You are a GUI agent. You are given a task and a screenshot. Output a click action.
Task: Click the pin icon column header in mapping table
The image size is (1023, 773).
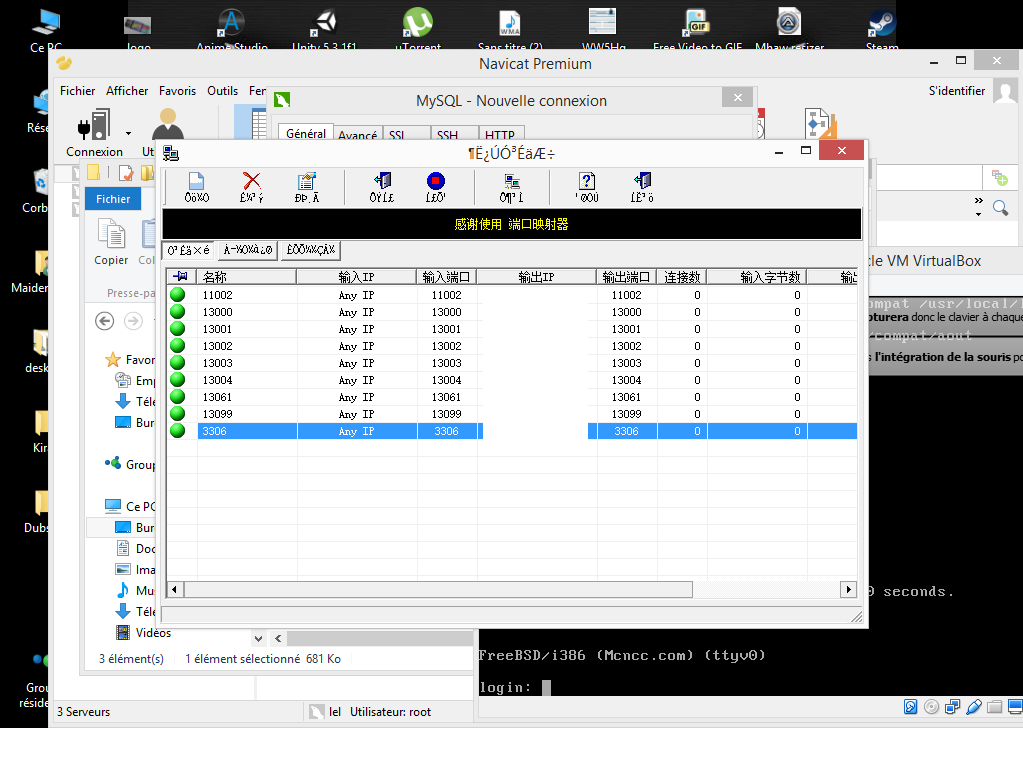coord(181,277)
